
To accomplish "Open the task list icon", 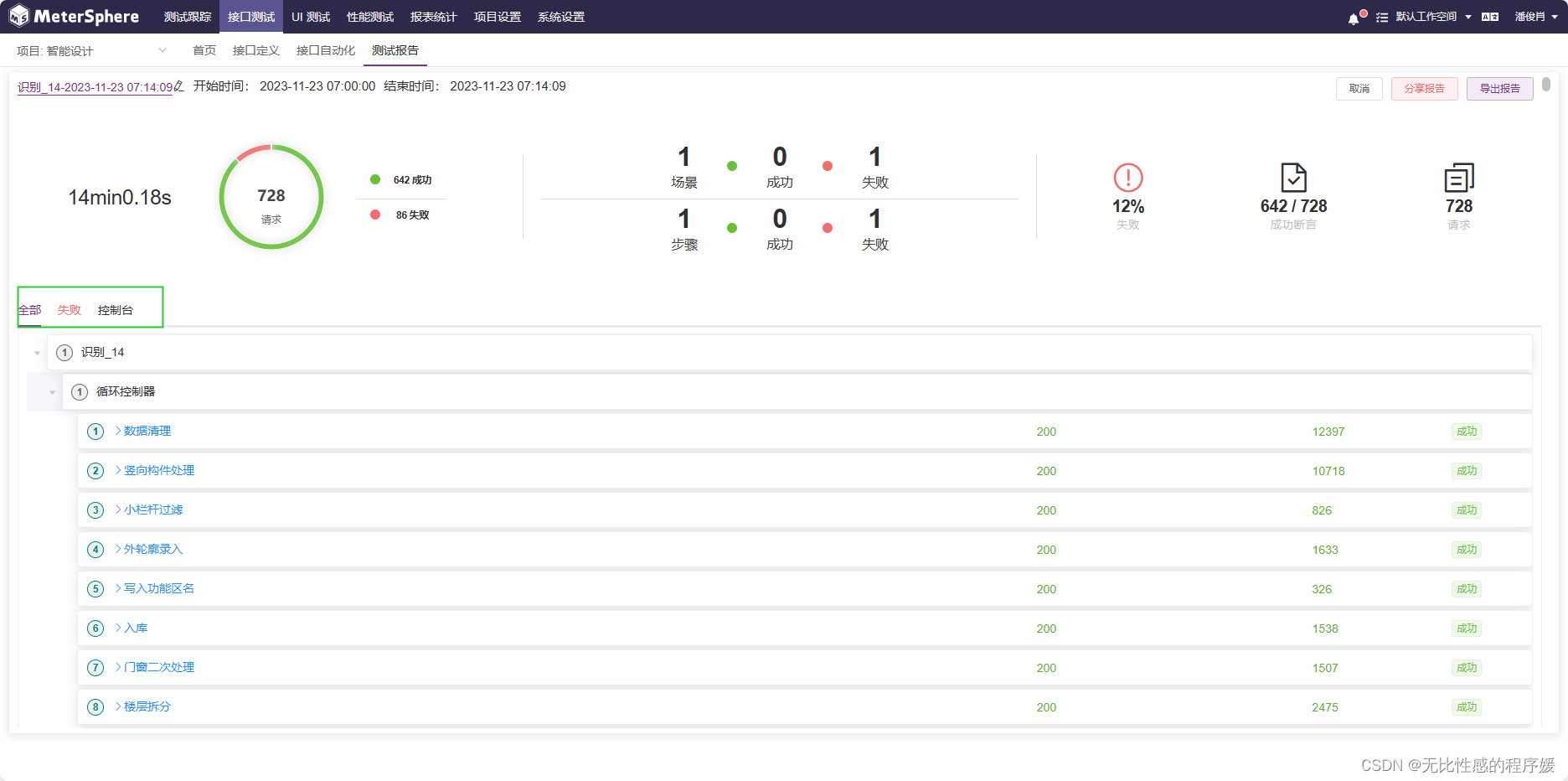I will [x=1382, y=17].
